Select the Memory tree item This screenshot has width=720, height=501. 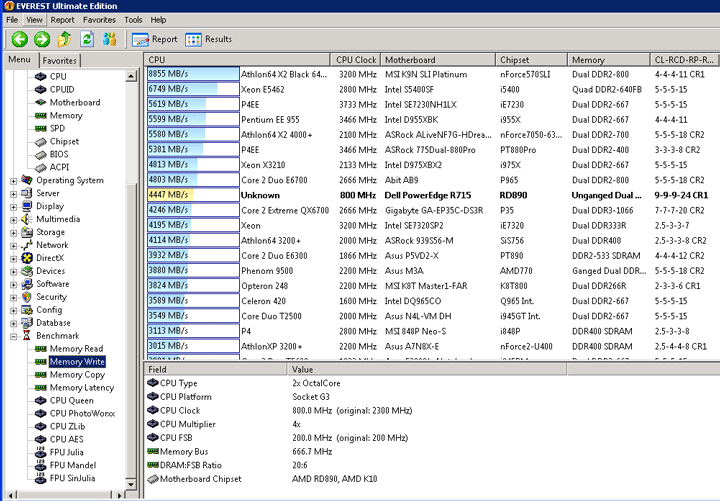[x=66, y=116]
